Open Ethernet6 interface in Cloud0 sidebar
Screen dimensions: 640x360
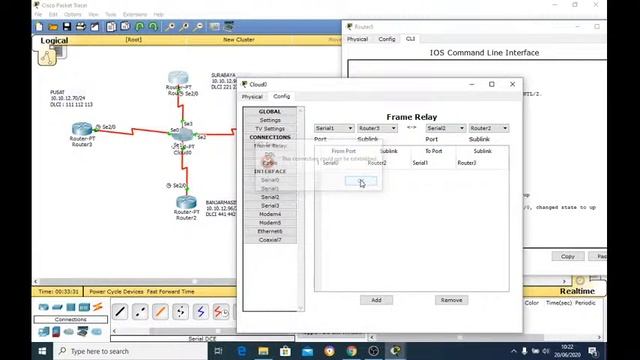pos(270,231)
